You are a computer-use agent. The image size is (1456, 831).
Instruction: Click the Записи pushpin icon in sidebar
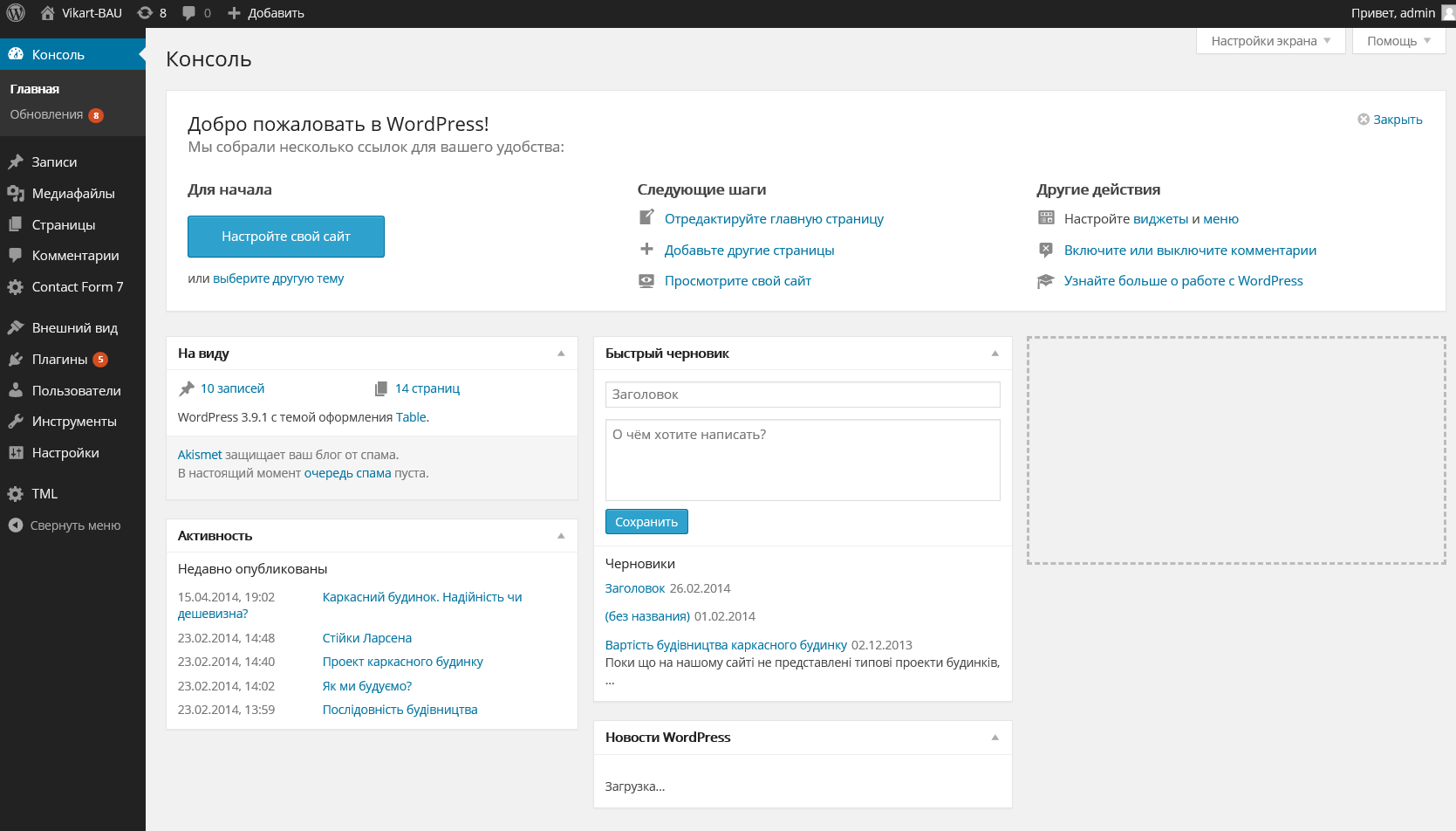(16, 162)
